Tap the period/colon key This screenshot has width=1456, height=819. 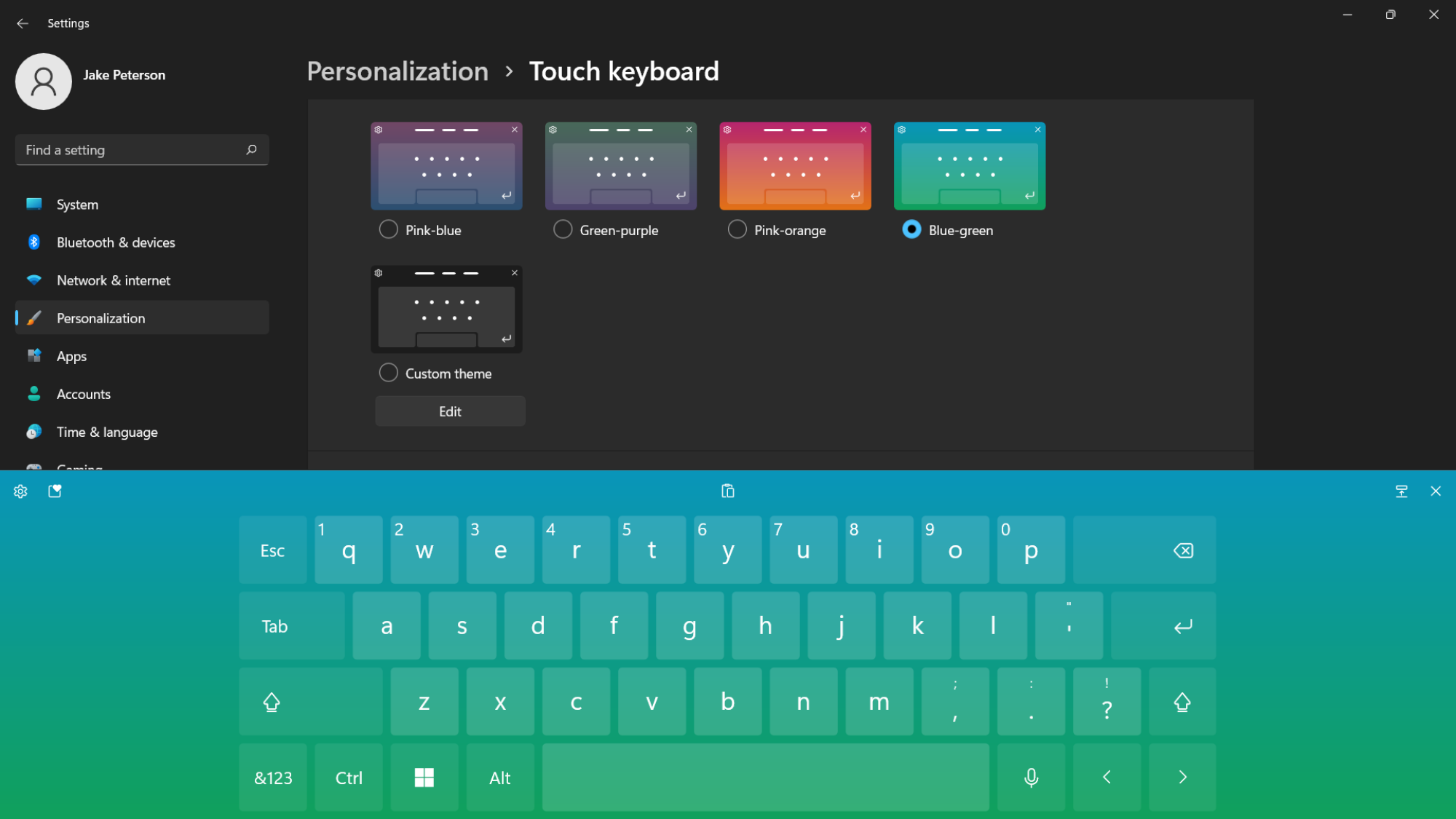tap(1031, 702)
